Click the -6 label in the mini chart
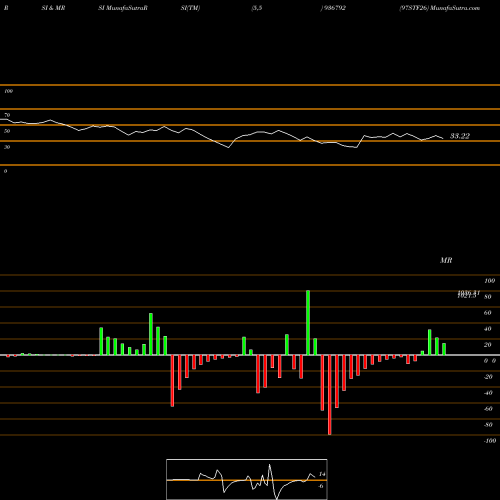The image size is (500, 500). pos(321,486)
